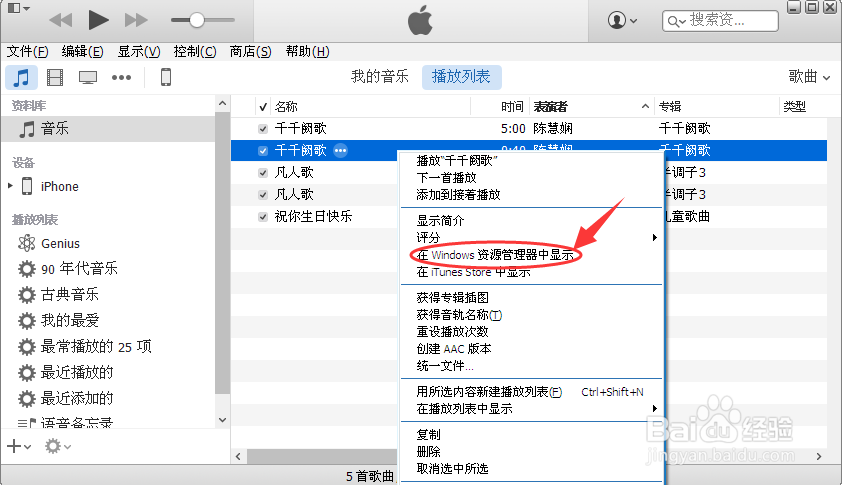
Task: Open the 最近添加的 smart playlist
Action: click(x=77, y=399)
